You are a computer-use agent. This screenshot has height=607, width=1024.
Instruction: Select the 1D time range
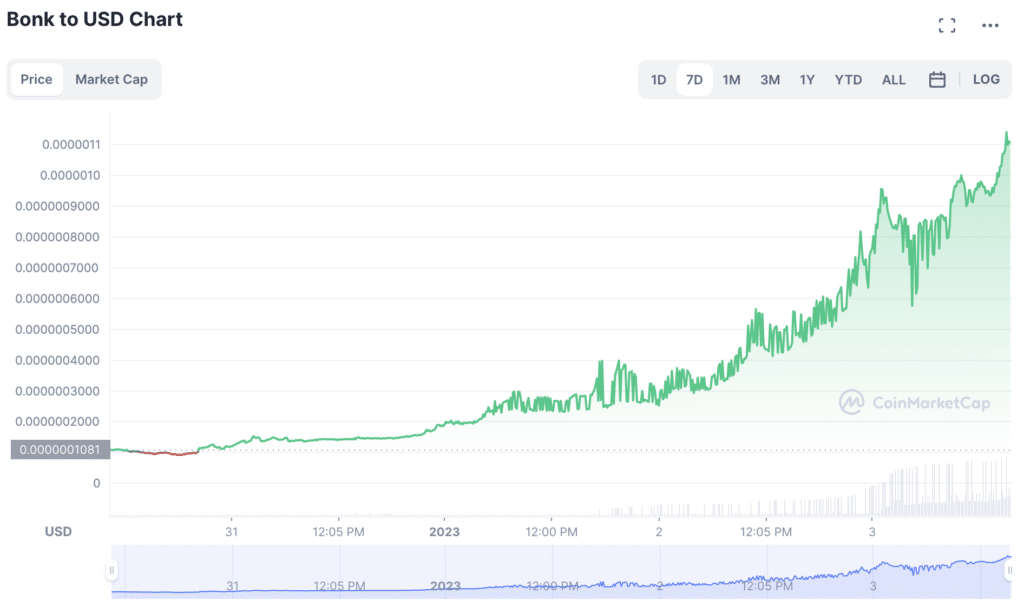(658, 80)
